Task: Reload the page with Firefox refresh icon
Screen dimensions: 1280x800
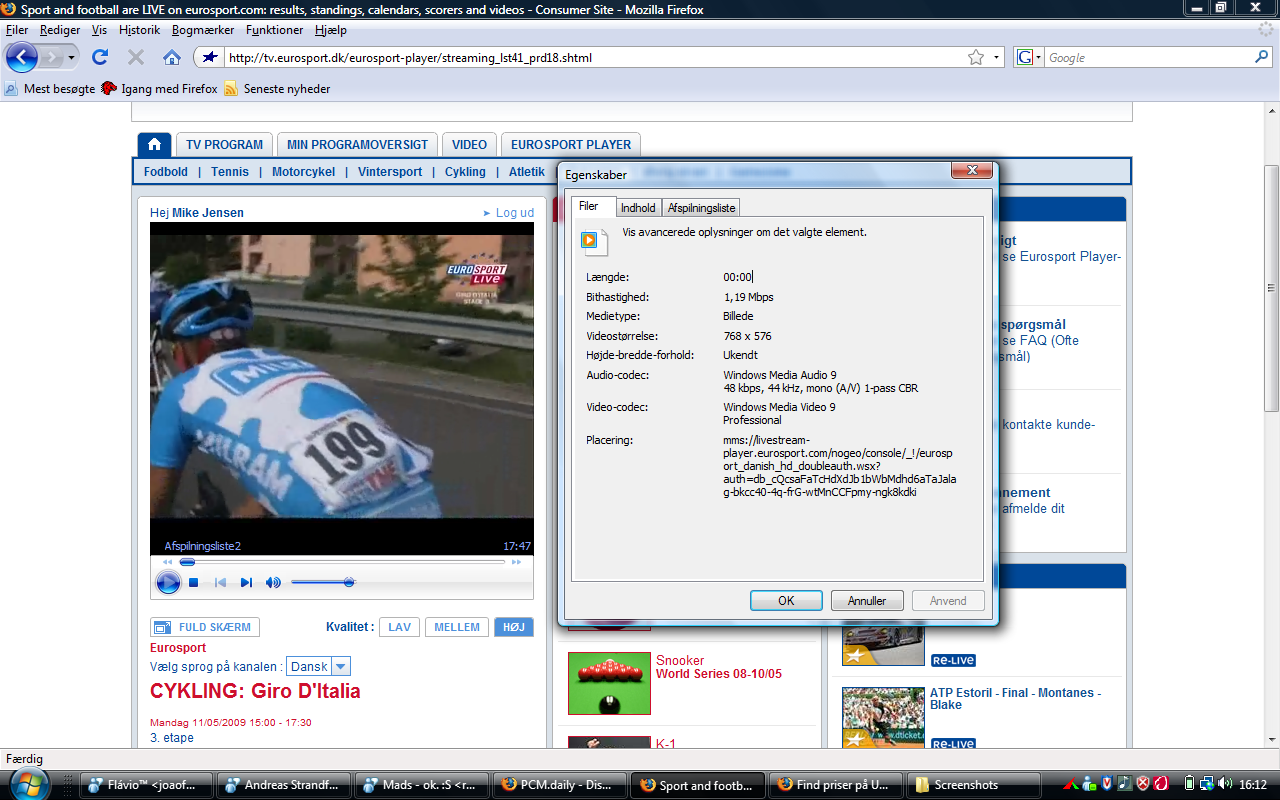Action: click(100, 58)
